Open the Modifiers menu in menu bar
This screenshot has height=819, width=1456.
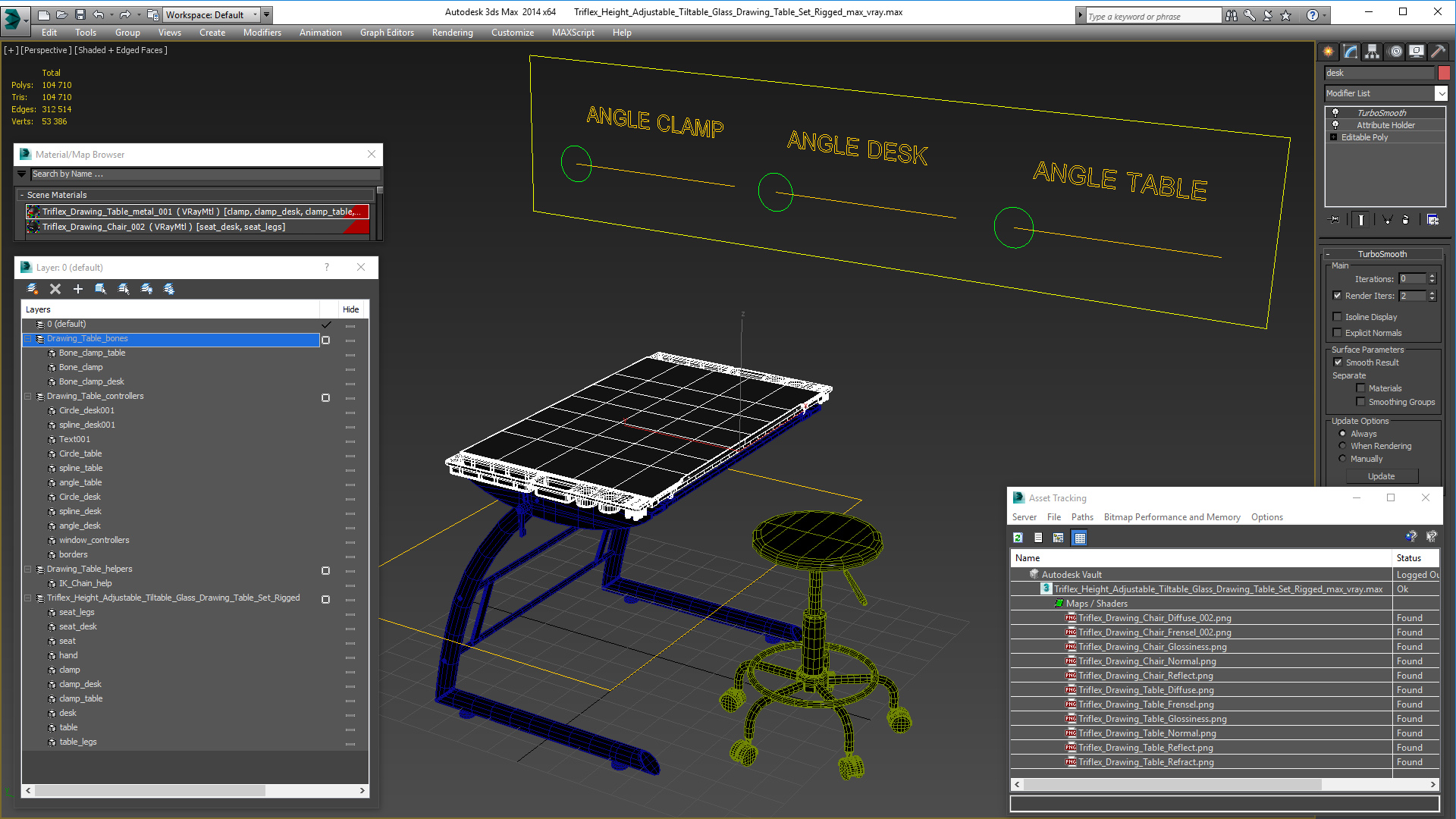click(260, 32)
